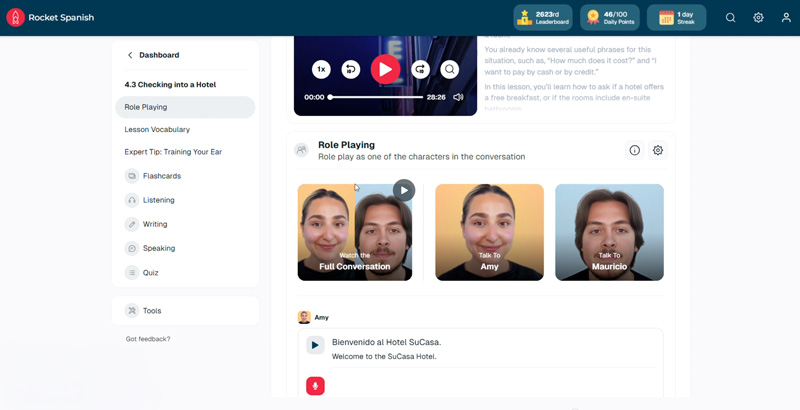The width and height of the screenshot is (800, 410).
Task: Open Role Playing settings gear
Action: (x=658, y=150)
